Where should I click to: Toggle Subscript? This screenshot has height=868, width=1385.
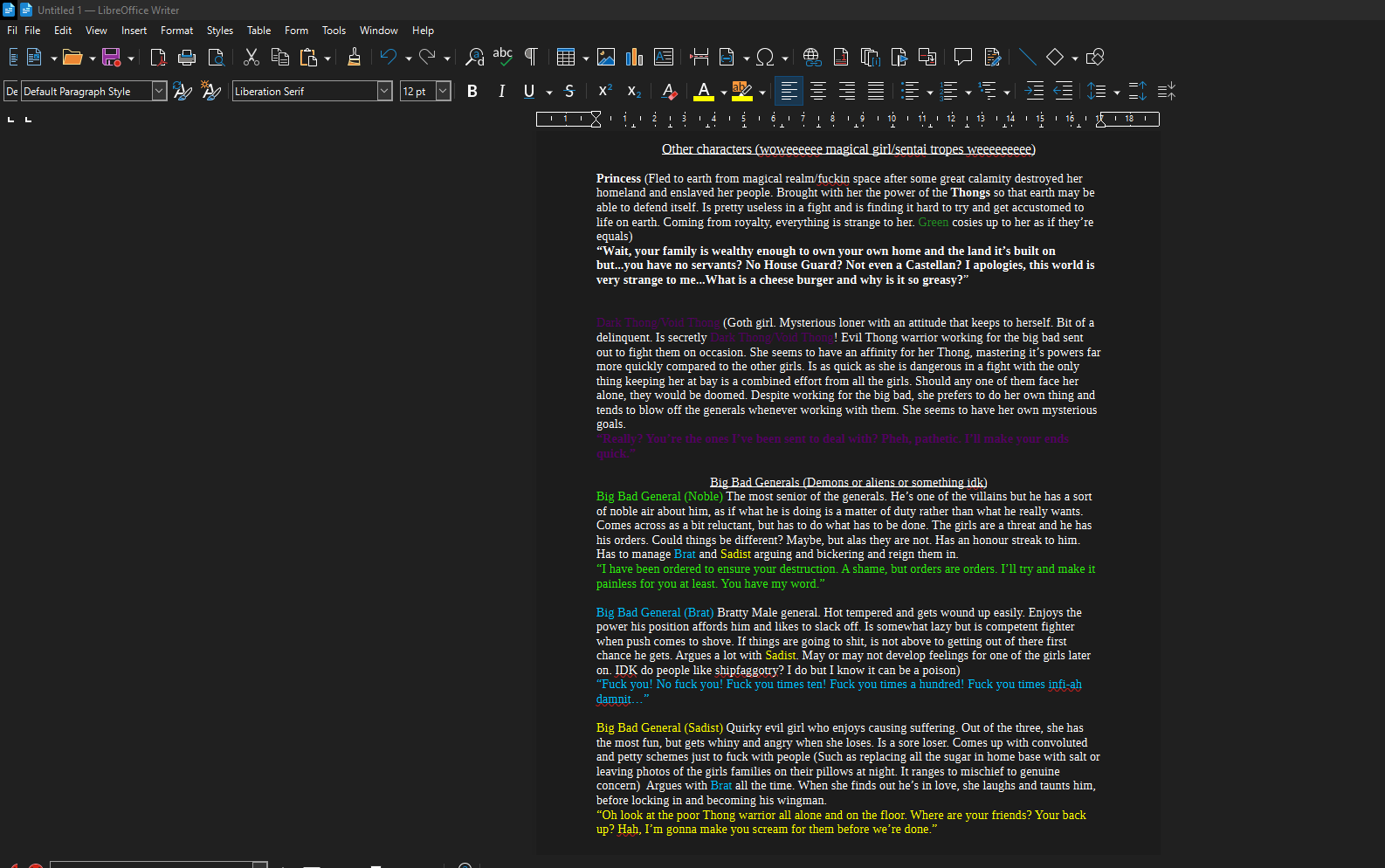point(634,91)
